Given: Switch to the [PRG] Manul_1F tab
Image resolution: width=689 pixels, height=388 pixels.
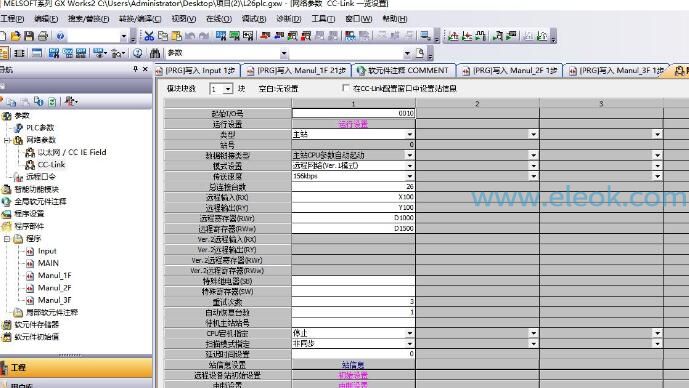Looking at the screenshot, I should [x=297, y=71].
